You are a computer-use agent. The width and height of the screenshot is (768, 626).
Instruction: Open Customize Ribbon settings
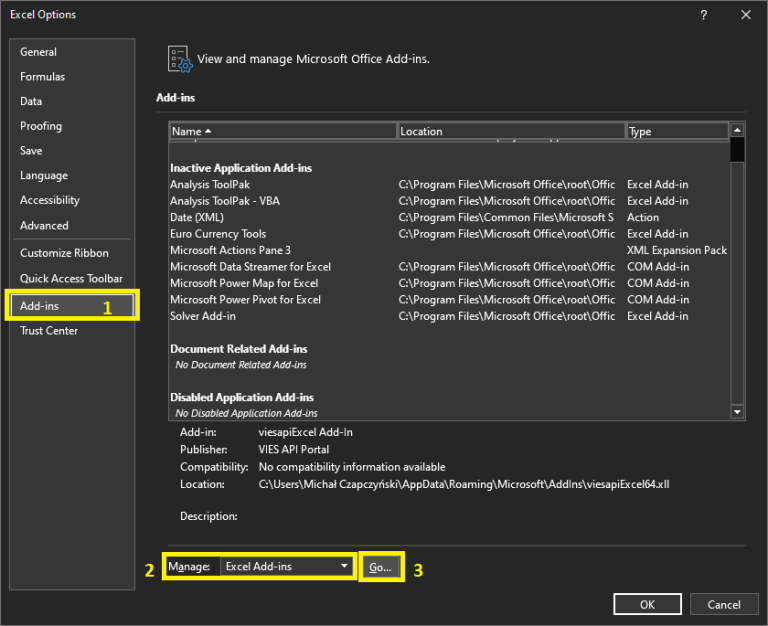click(66, 254)
